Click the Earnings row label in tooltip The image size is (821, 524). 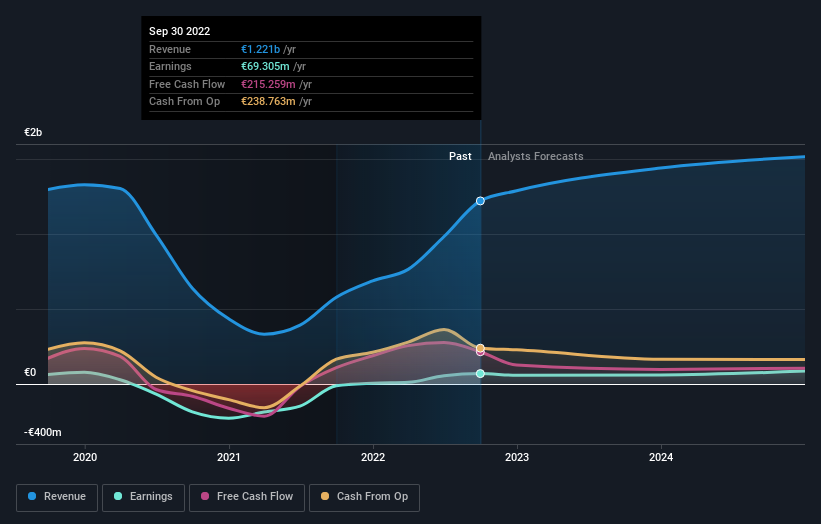[x=170, y=66]
